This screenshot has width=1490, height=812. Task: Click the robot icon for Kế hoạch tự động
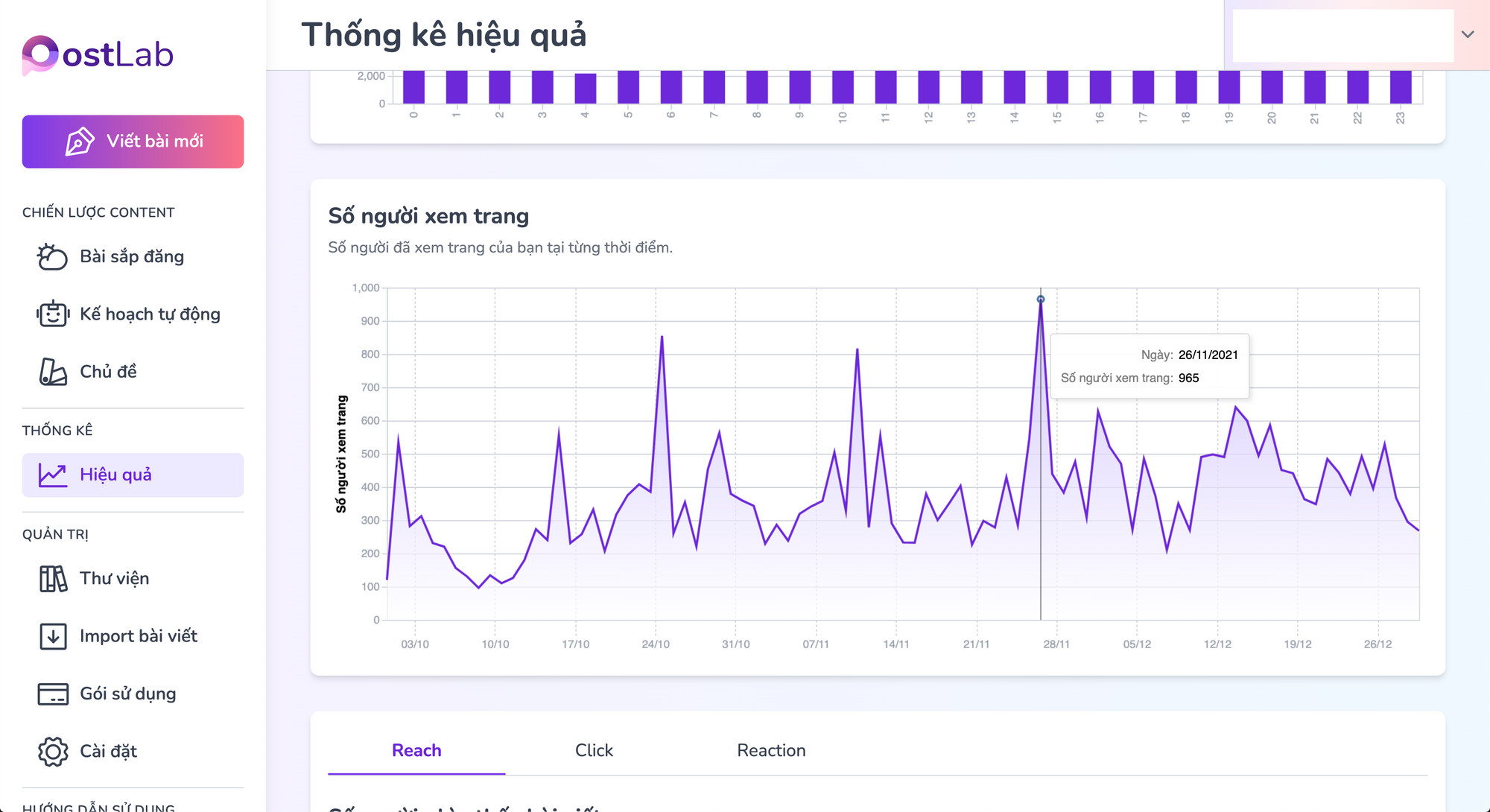pos(53,314)
